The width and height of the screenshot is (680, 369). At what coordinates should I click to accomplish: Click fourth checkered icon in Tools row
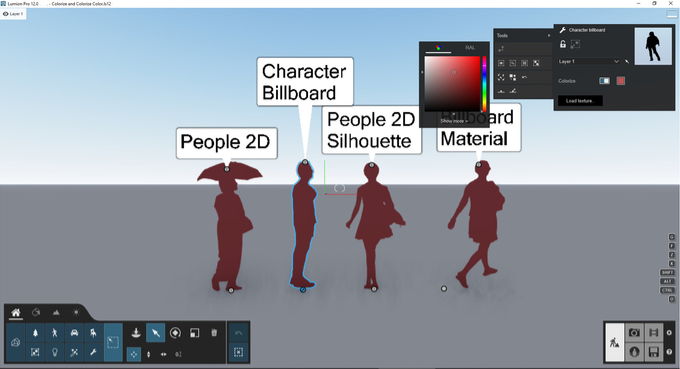tap(536, 63)
